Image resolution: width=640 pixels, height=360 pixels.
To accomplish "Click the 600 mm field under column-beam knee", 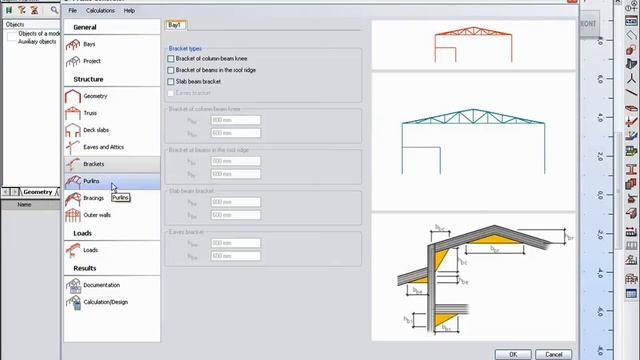I will (236, 133).
